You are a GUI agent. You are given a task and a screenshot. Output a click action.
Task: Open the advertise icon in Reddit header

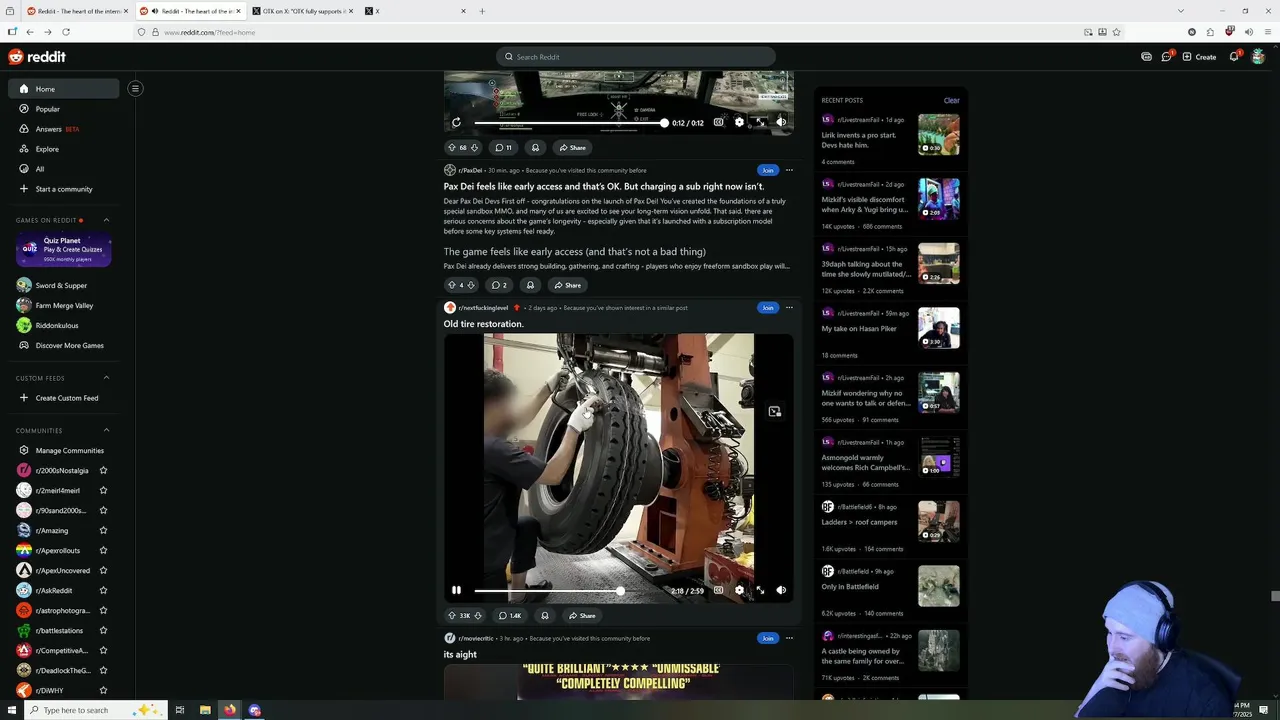click(x=1146, y=57)
